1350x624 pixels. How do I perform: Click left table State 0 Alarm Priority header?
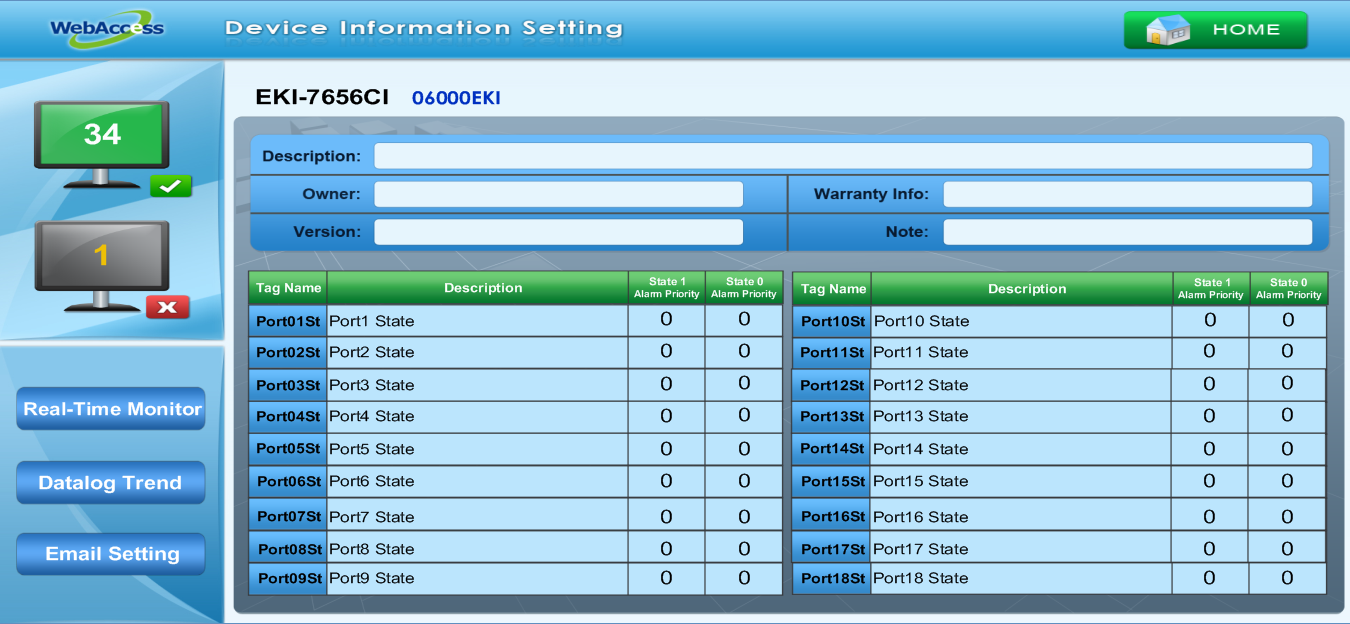tap(744, 288)
